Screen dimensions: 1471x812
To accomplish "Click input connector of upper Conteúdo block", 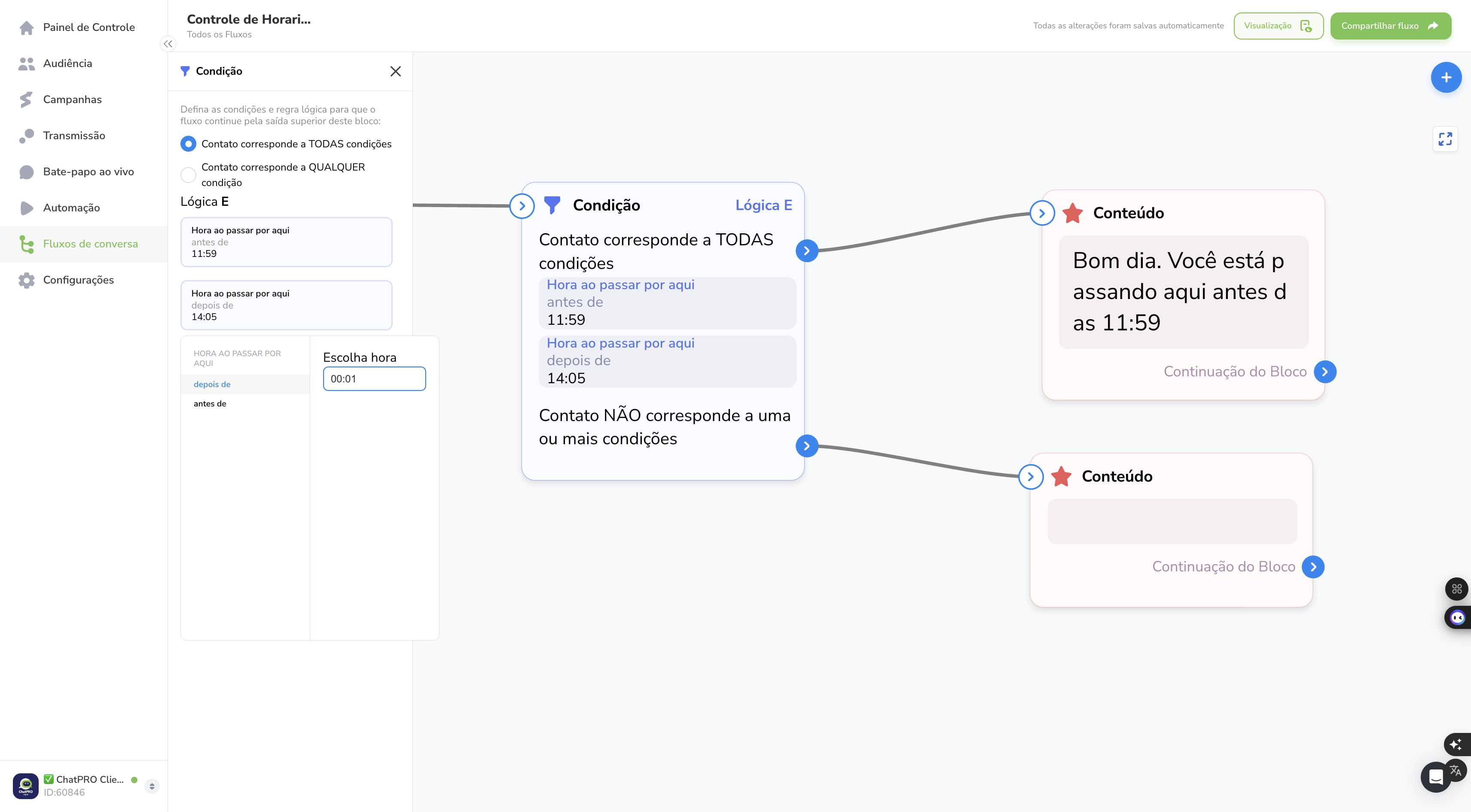I will click(1042, 214).
